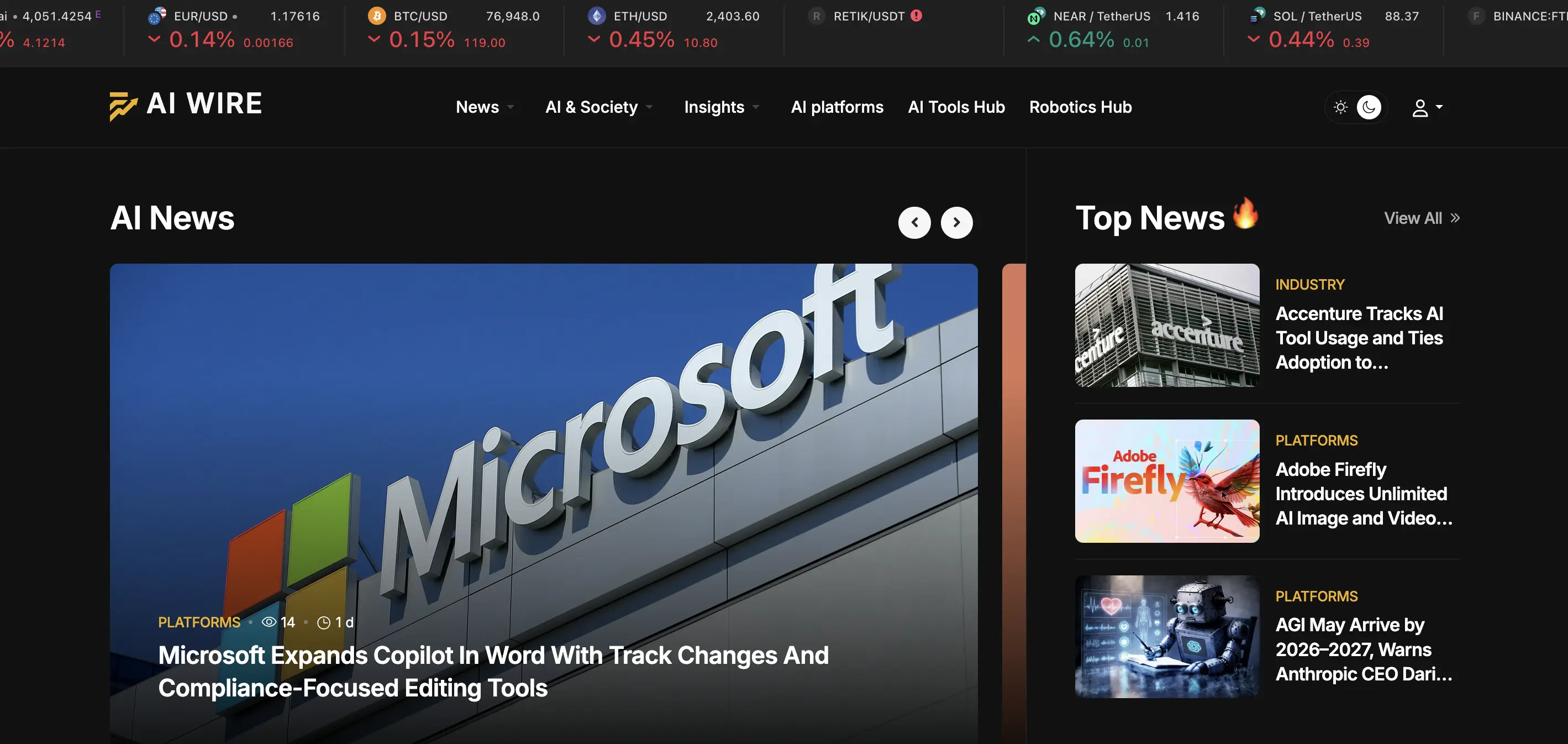The height and width of the screenshot is (744, 1568).
Task: Enable dark mode via the moon toggle
Action: click(x=1370, y=107)
